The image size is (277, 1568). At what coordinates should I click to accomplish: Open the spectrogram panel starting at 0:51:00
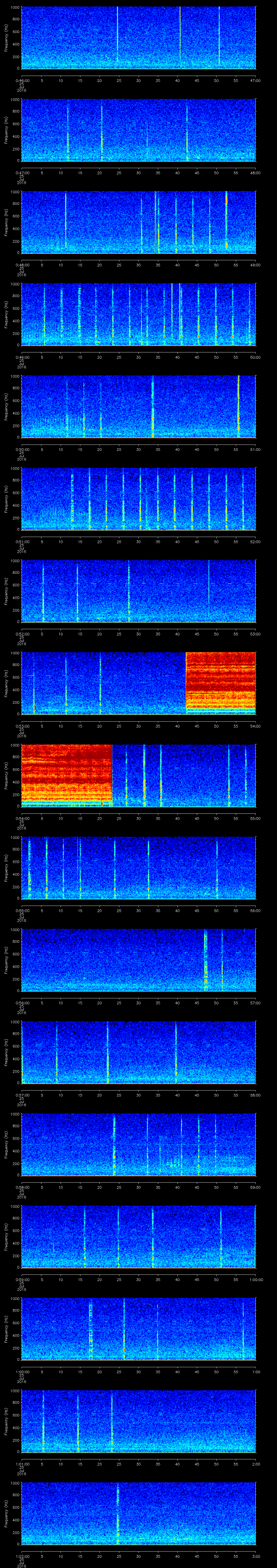point(138,499)
